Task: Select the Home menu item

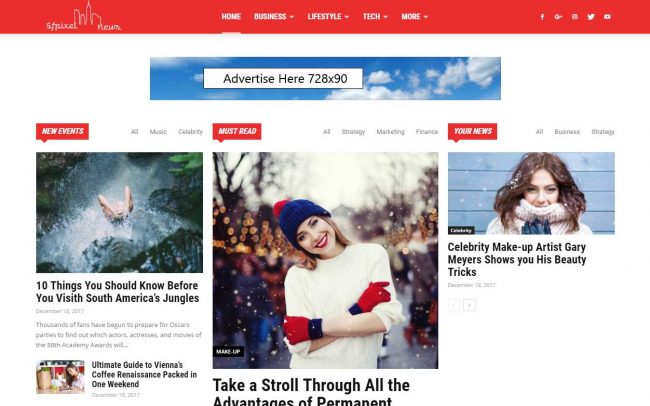Action: click(231, 17)
